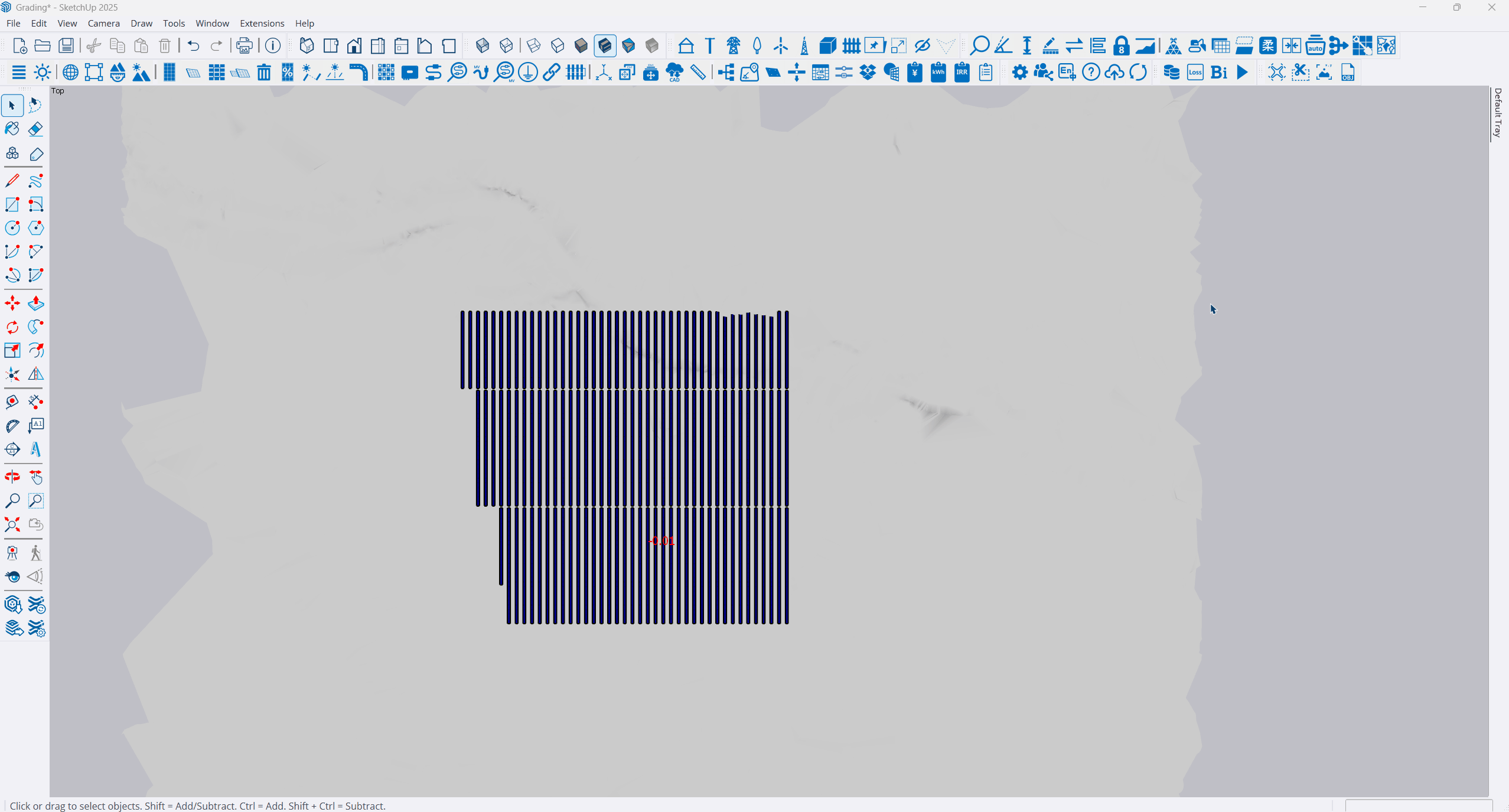Click the Save floppy disk icon

pos(66,45)
